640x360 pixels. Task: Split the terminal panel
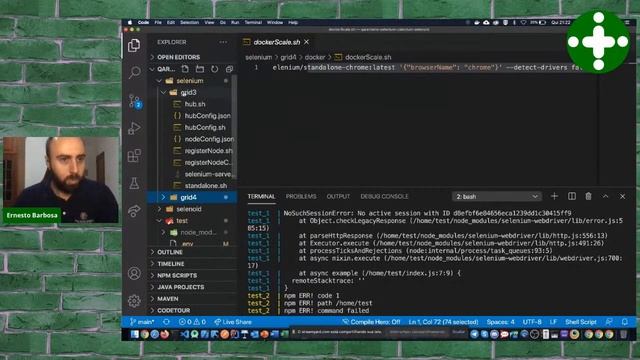572,196
